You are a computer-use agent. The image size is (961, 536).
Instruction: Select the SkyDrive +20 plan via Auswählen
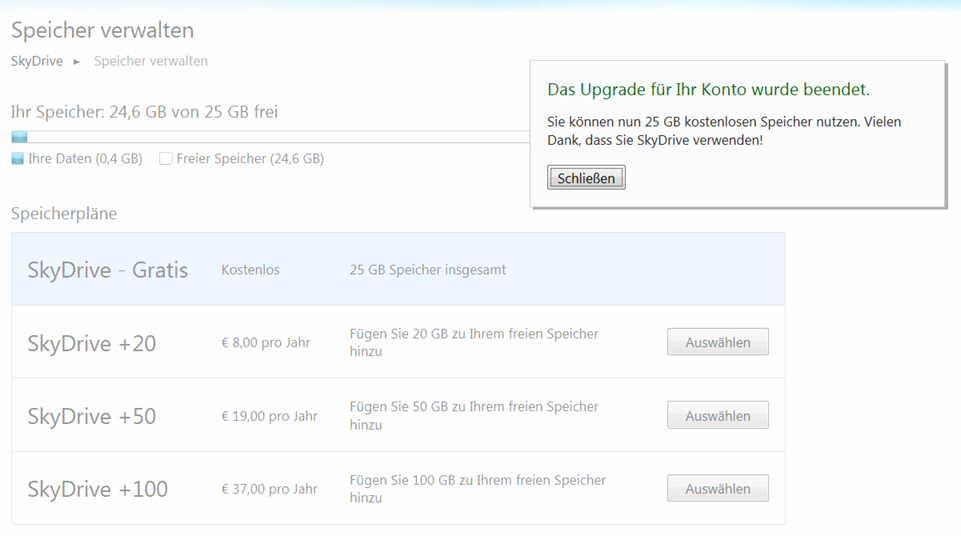pyautogui.click(x=717, y=342)
